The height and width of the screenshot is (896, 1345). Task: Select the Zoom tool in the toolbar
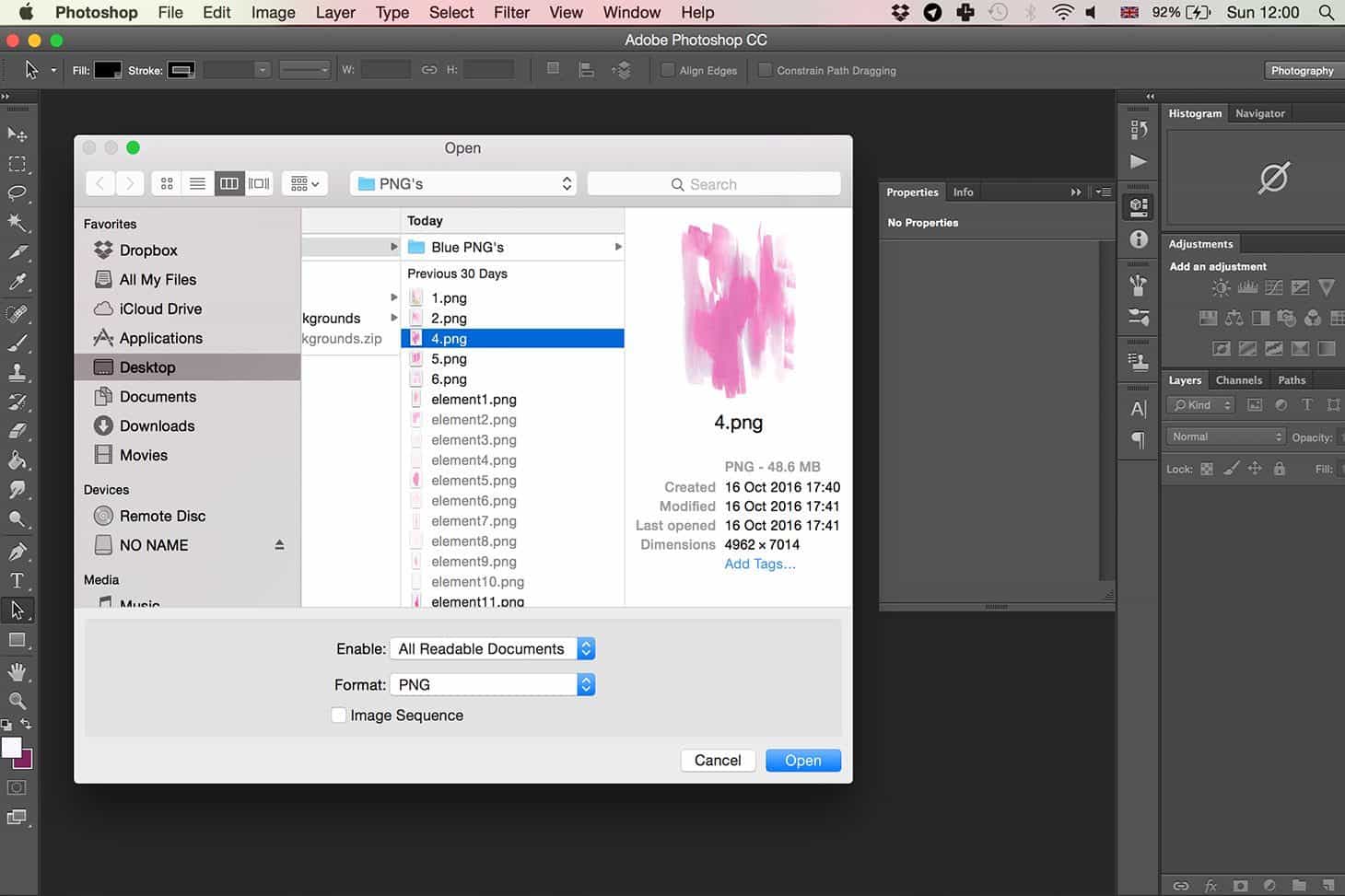[x=17, y=701]
